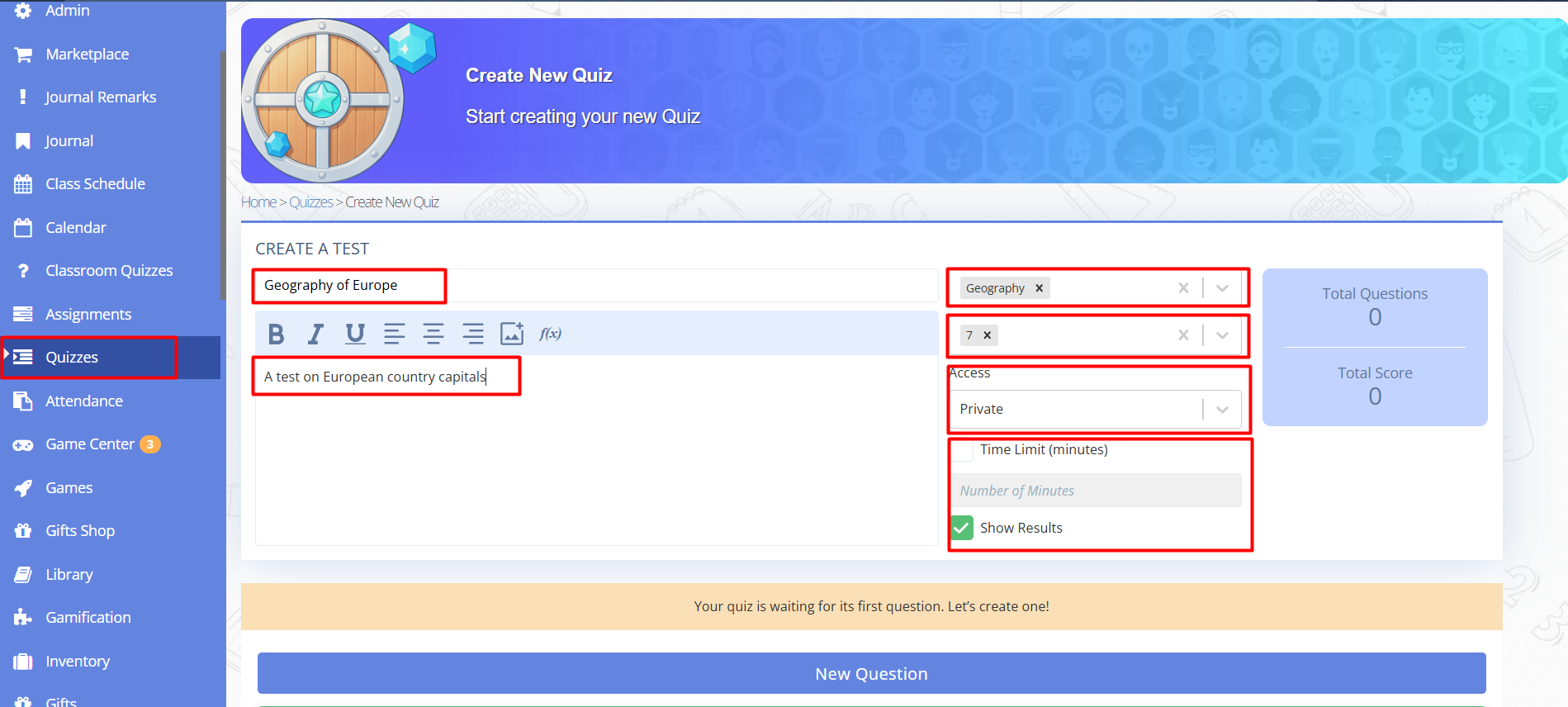Click the Number of Minutes field
1568x707 pixels.
pos(1096,491)
